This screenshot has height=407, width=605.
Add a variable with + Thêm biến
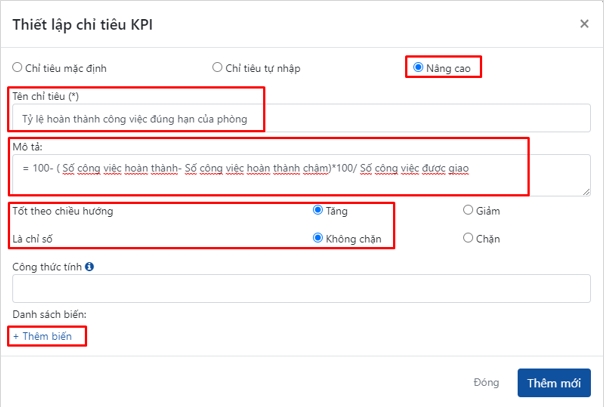(42, 337)
